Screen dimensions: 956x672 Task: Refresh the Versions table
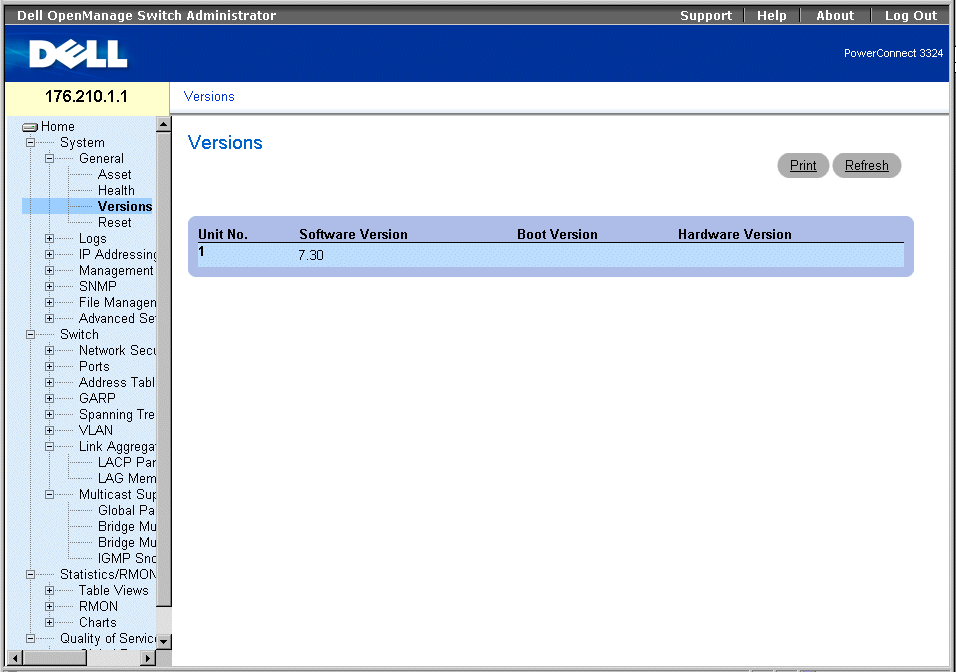tap(866, 166)
